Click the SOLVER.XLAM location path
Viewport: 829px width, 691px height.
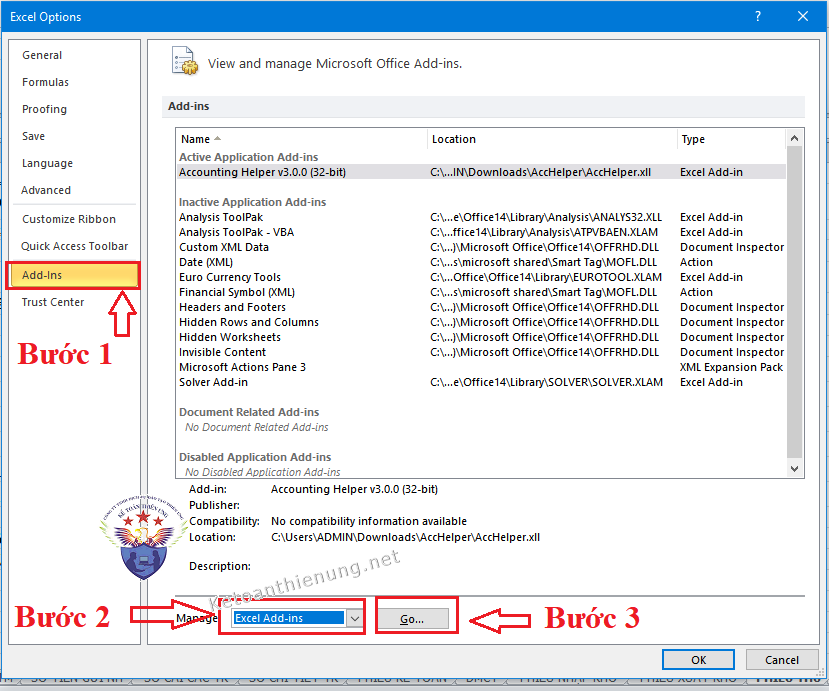[546, 382]
